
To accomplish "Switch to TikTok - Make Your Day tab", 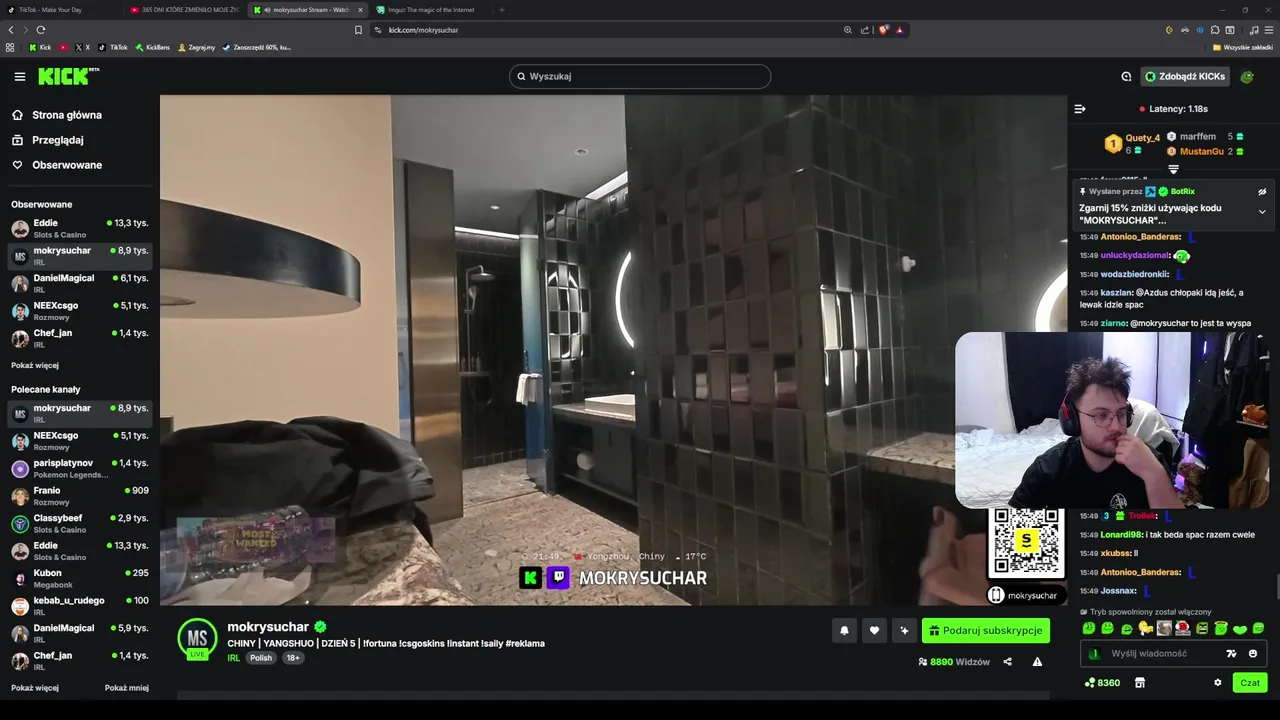I will [62, 10].
